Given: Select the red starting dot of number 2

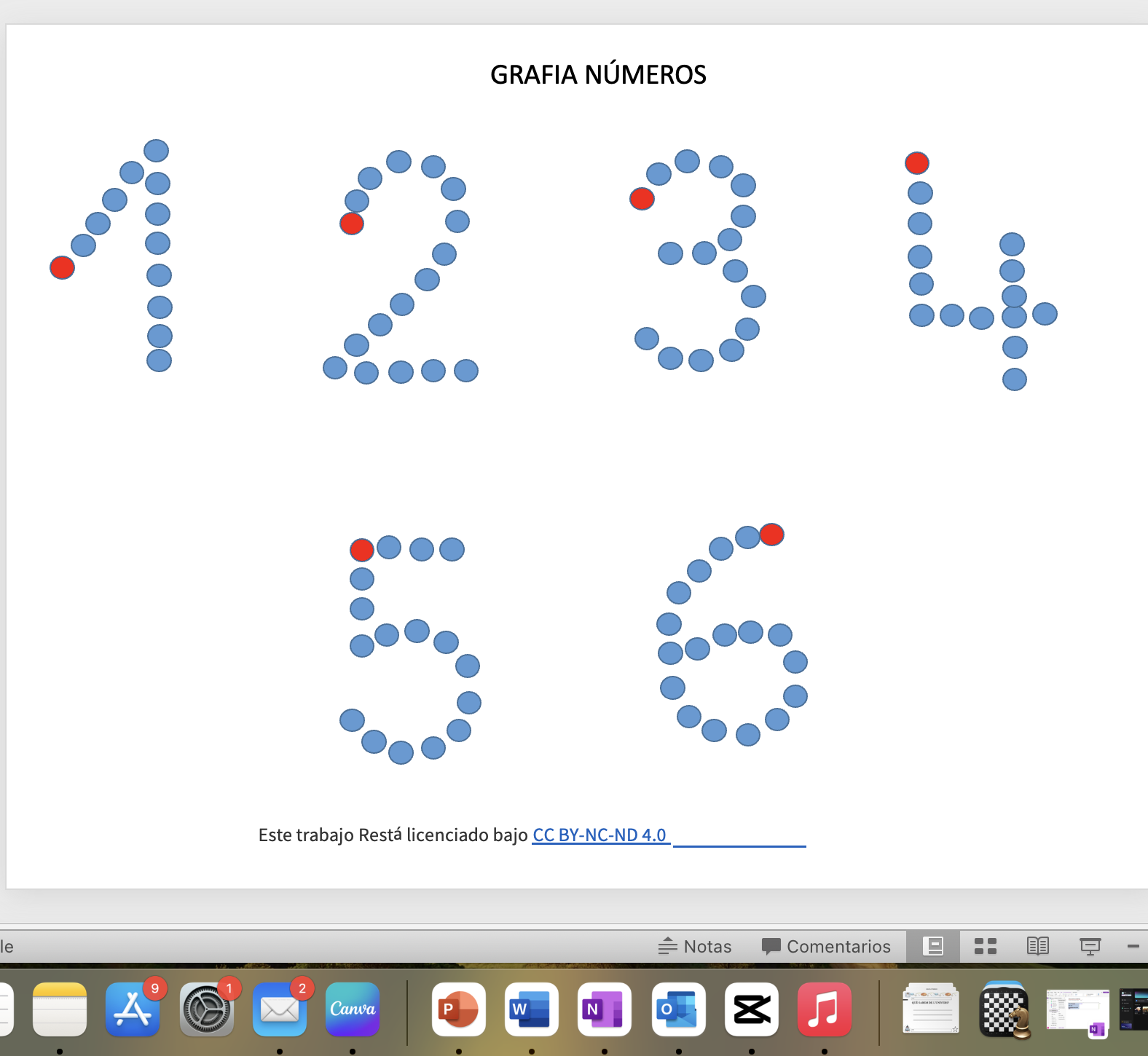Looking at the screenshot, I should (352, 224).
